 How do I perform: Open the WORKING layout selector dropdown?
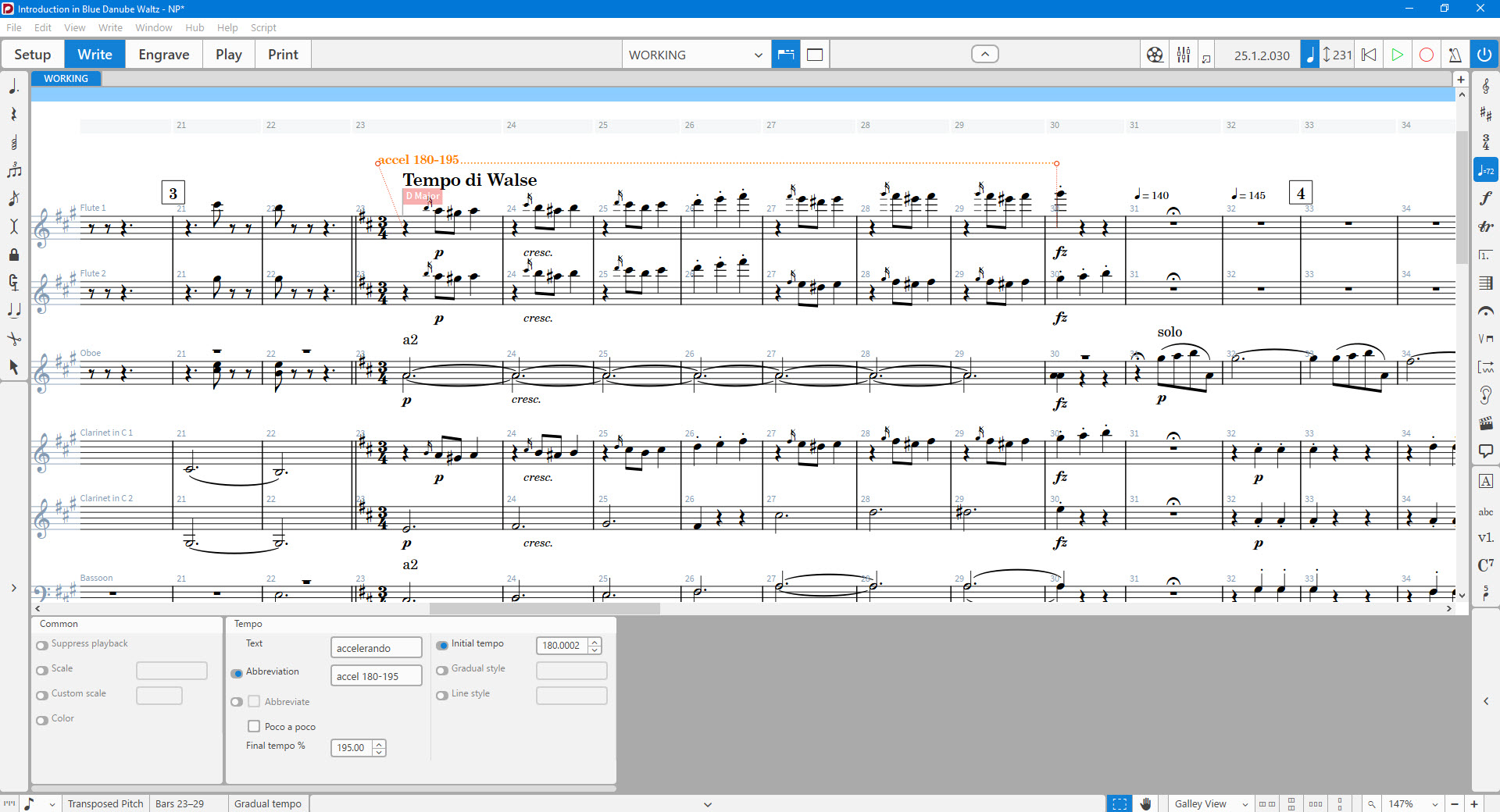[x=695, y=55]
